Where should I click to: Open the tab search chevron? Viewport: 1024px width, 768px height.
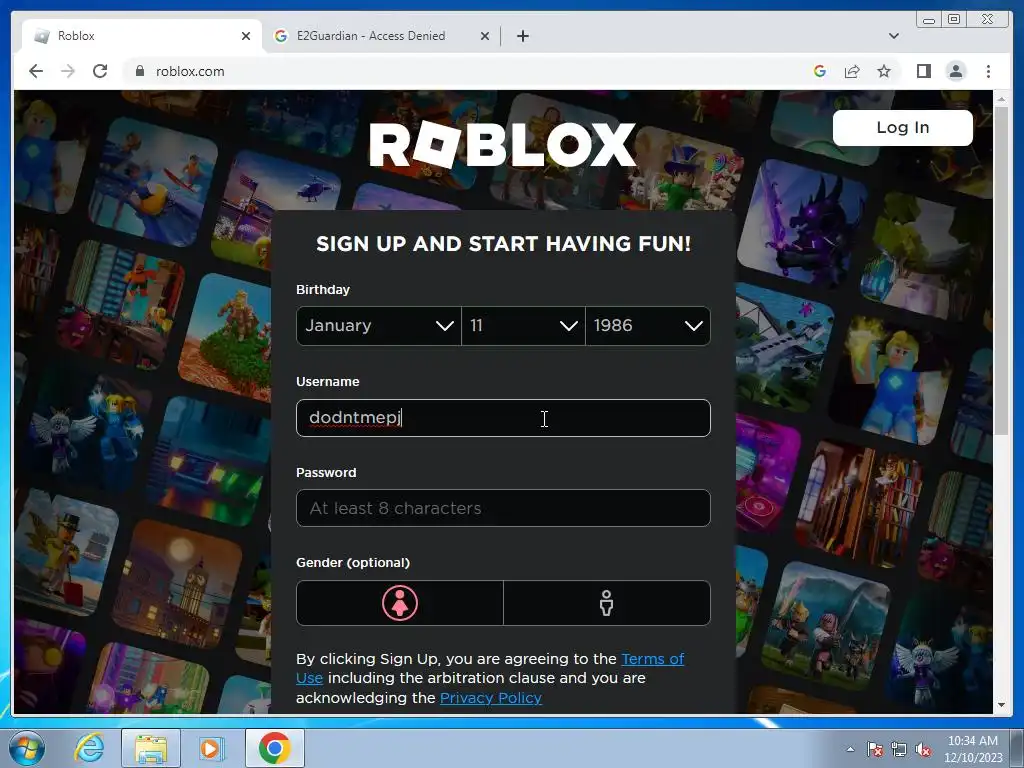tap(893, 36)
